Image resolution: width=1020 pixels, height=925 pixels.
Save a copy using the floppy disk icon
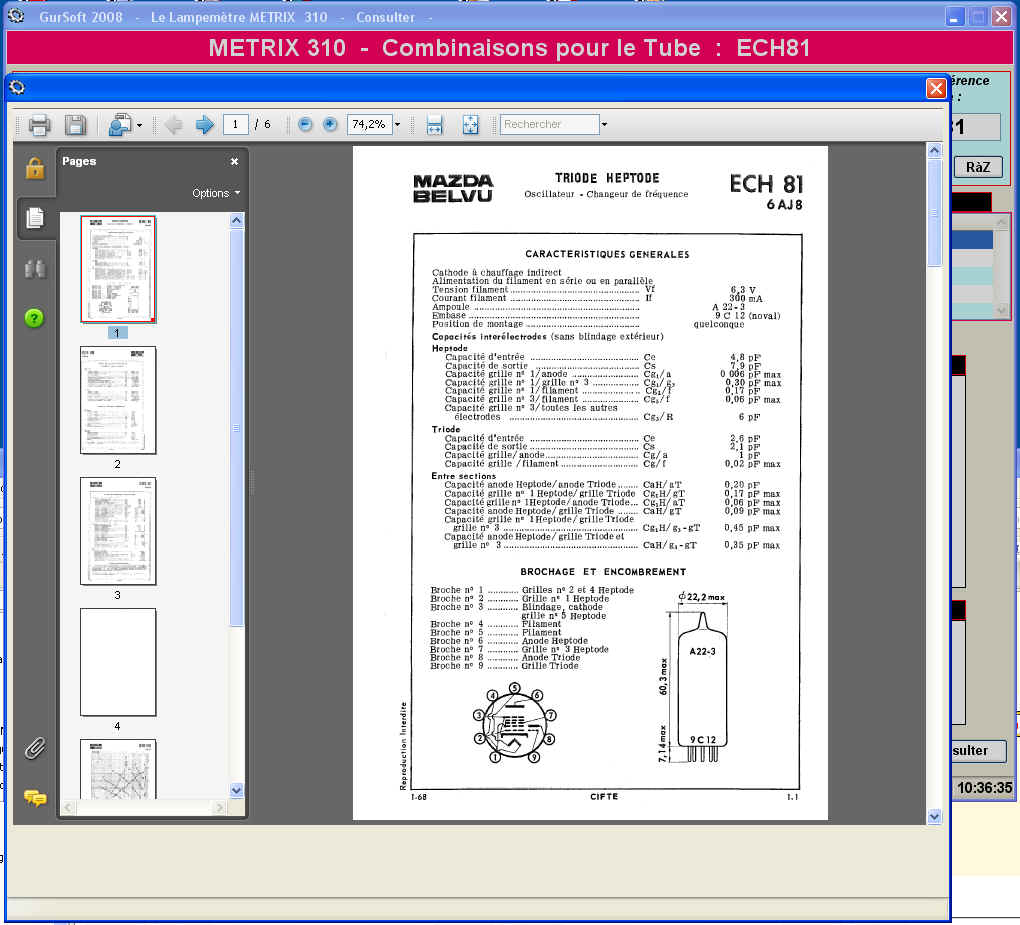tap(75, 124)
